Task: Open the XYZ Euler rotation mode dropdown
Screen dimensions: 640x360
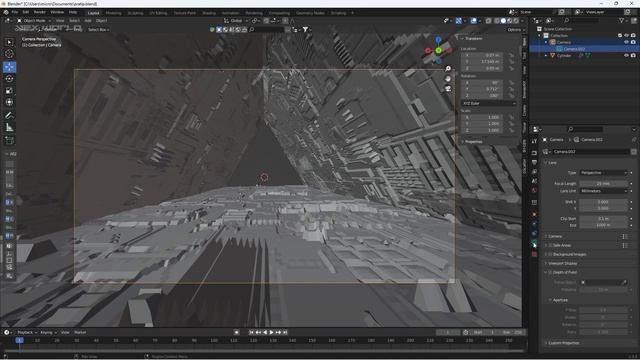Action: click(x=489, y=104)
